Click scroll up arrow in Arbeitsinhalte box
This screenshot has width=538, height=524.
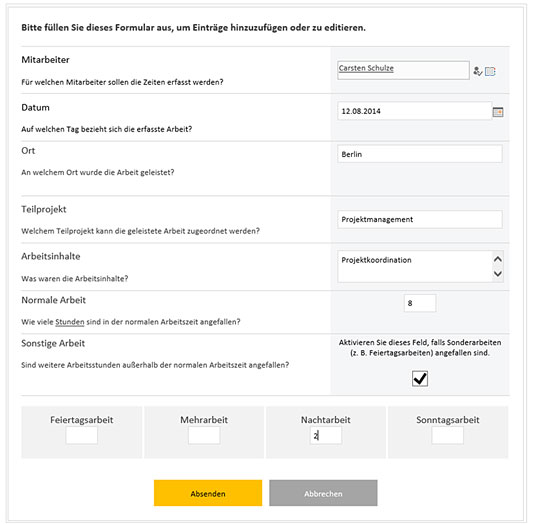498,259
